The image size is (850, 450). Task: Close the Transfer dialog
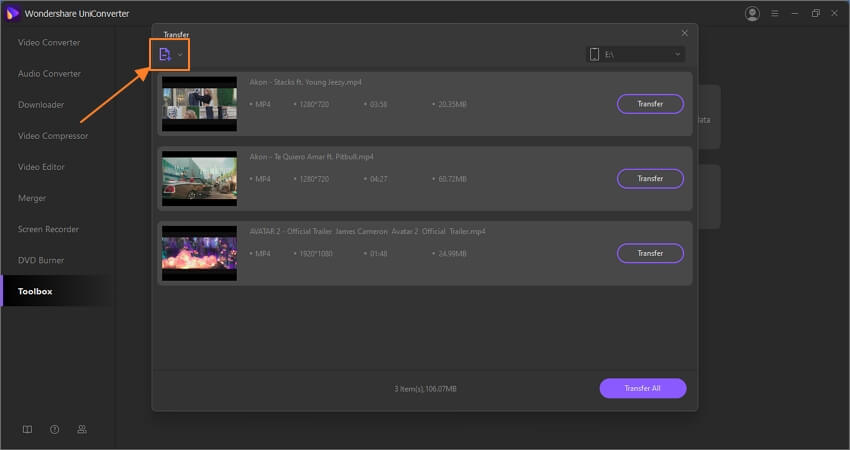685,33
